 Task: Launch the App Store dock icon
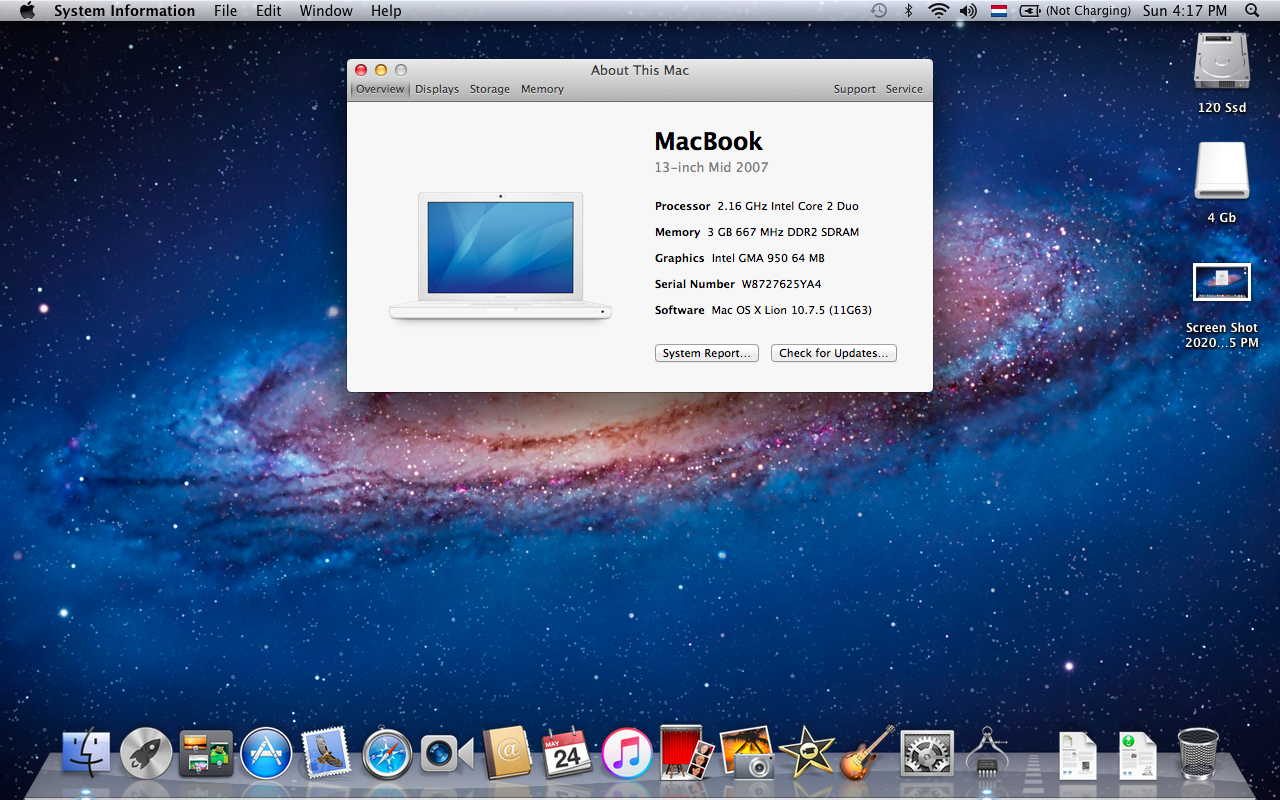click(266, 753)
